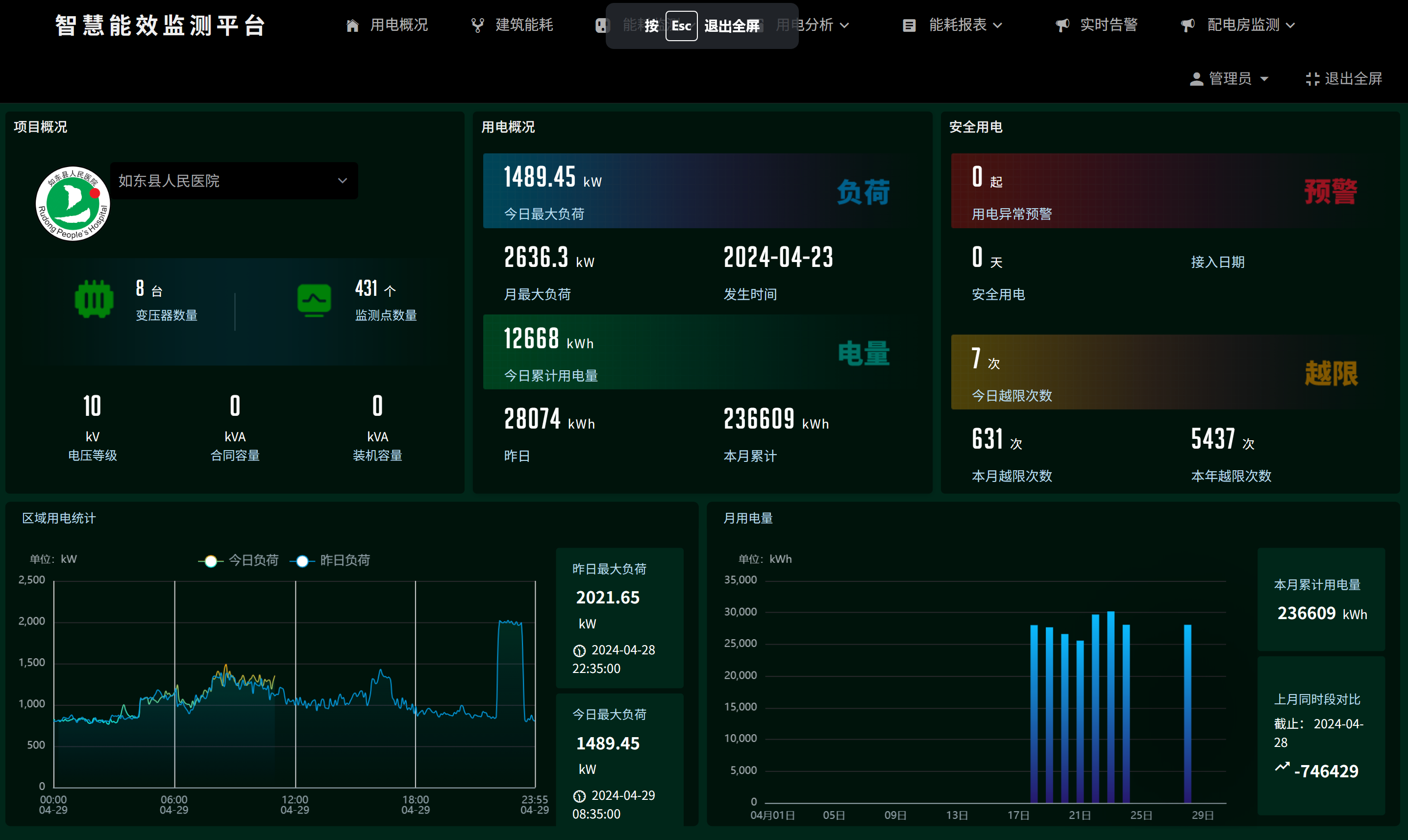Click the megaphone icon beside 配电房监测
Viewport: 1408px width, 840px height.
point(1187,25)
